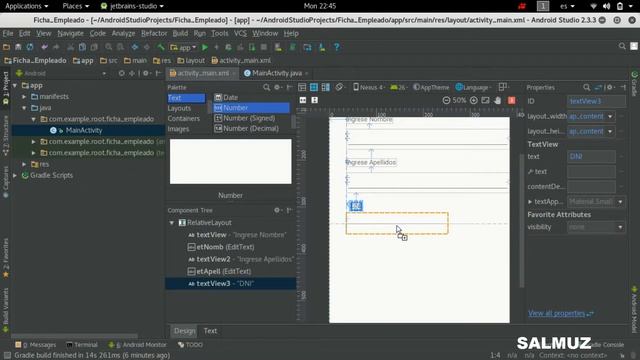Open the Nexus 4 device dropdown
The width and height of the screenshot is (640, 360).
tap(369, 87)
